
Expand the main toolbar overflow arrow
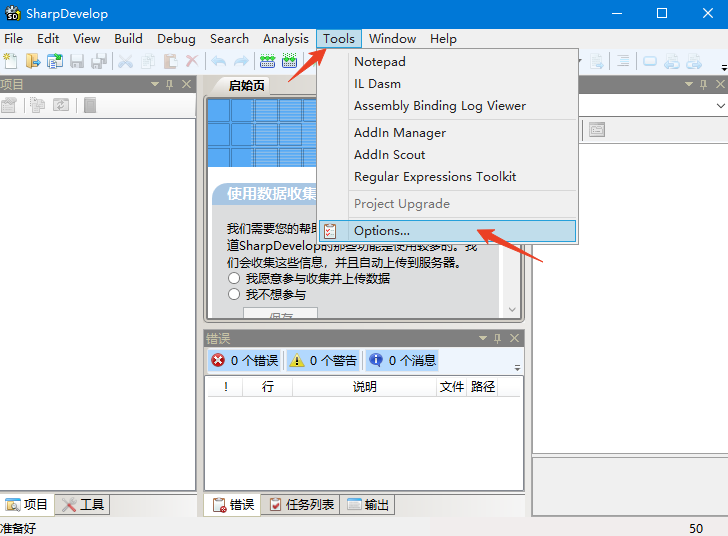pyautogui.click(x=724, y=68)
